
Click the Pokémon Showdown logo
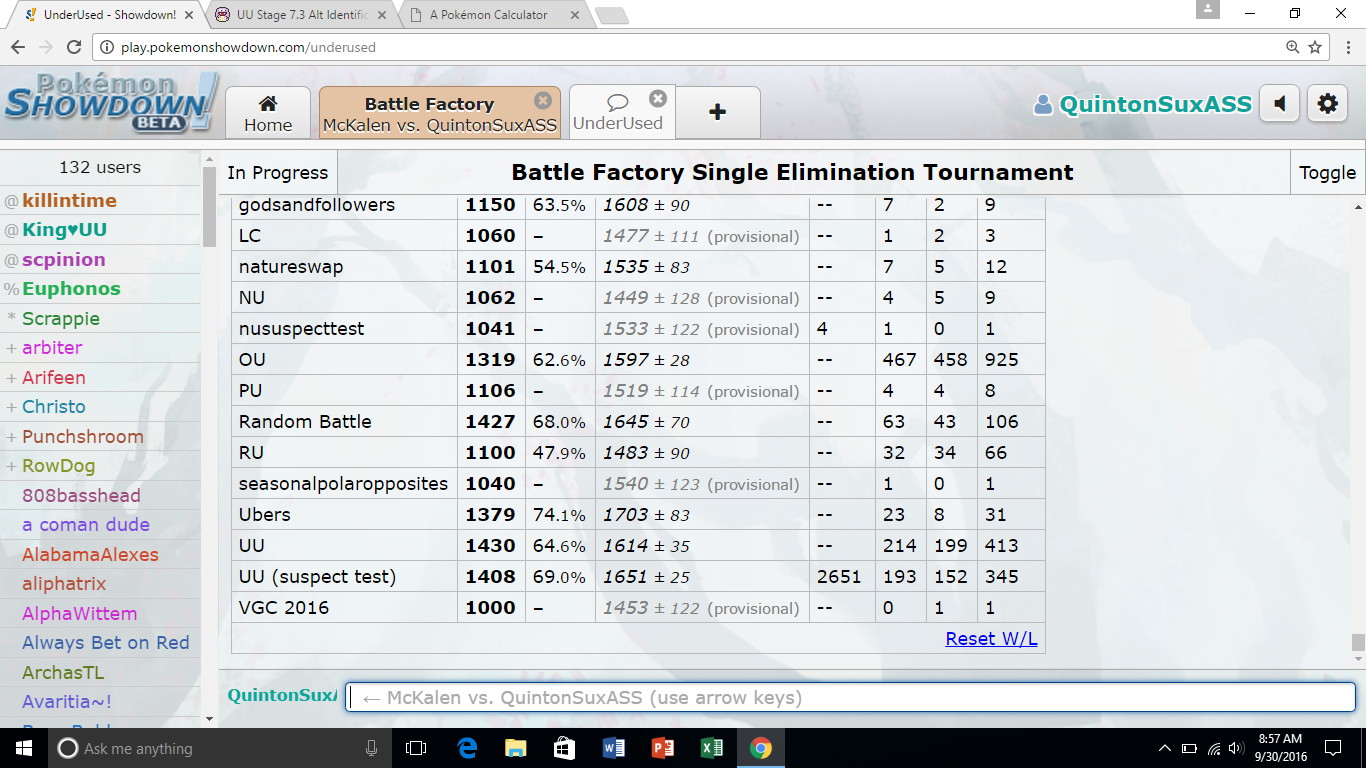[x=110, y=102]
